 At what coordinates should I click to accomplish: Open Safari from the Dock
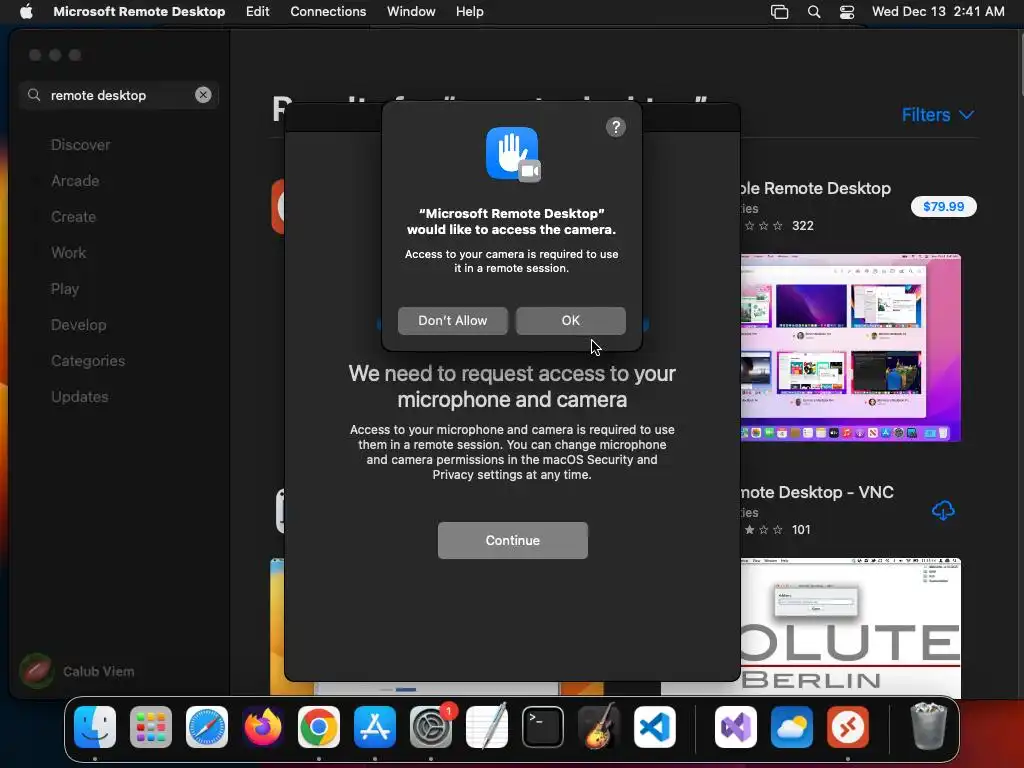[207, 727]
